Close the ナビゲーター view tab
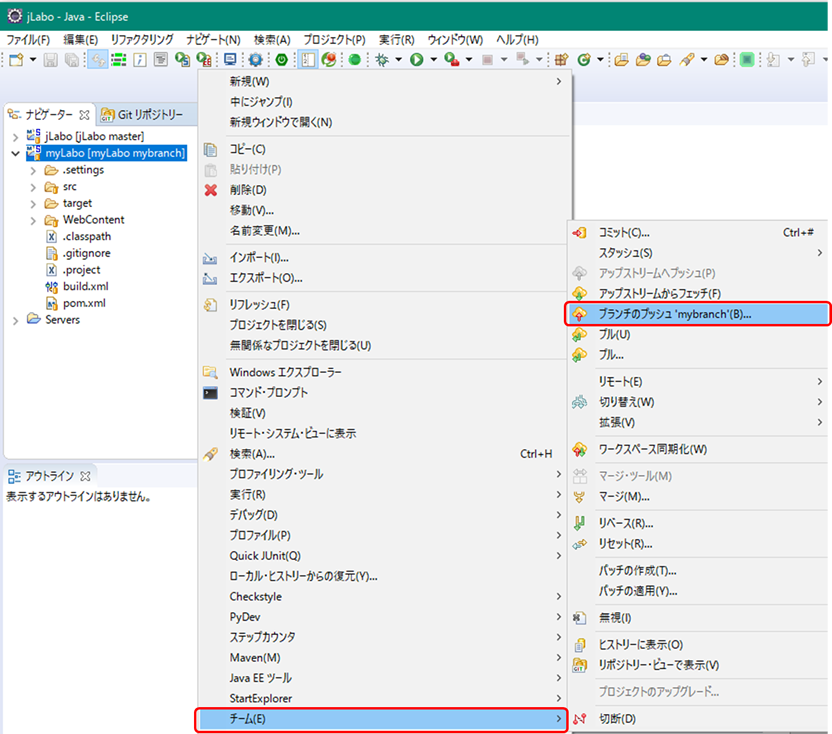The image size is (832, 734). pos(84,115)
